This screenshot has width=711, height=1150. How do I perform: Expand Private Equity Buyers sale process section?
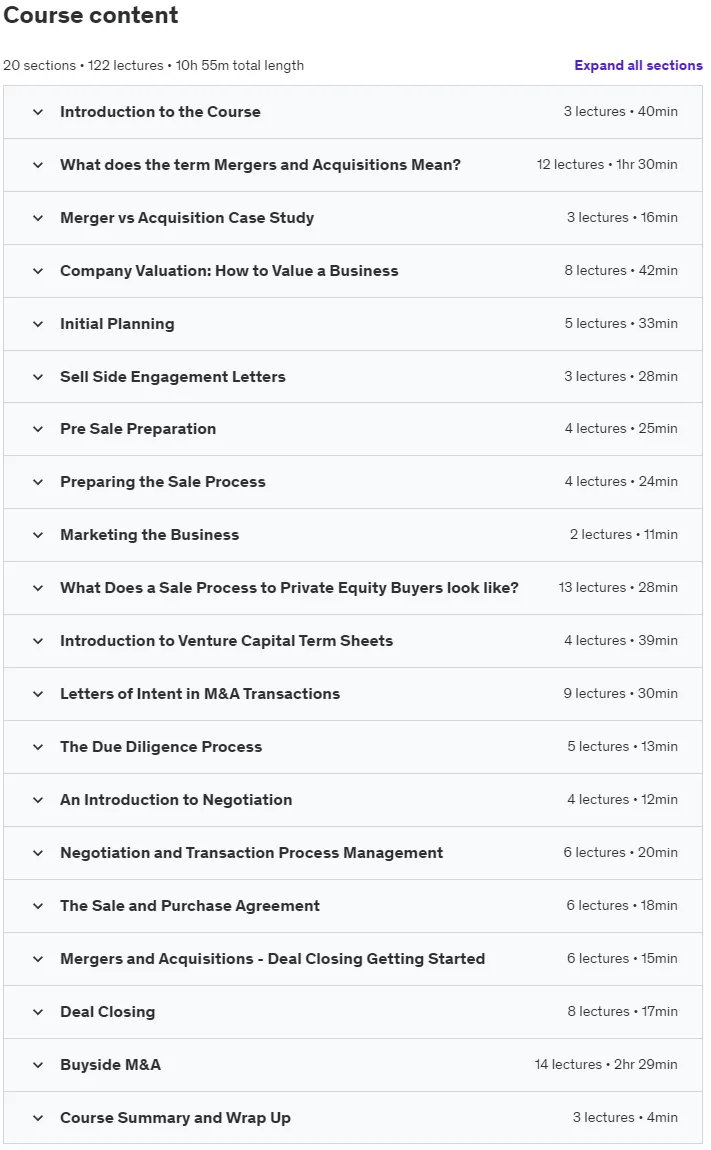353,588
